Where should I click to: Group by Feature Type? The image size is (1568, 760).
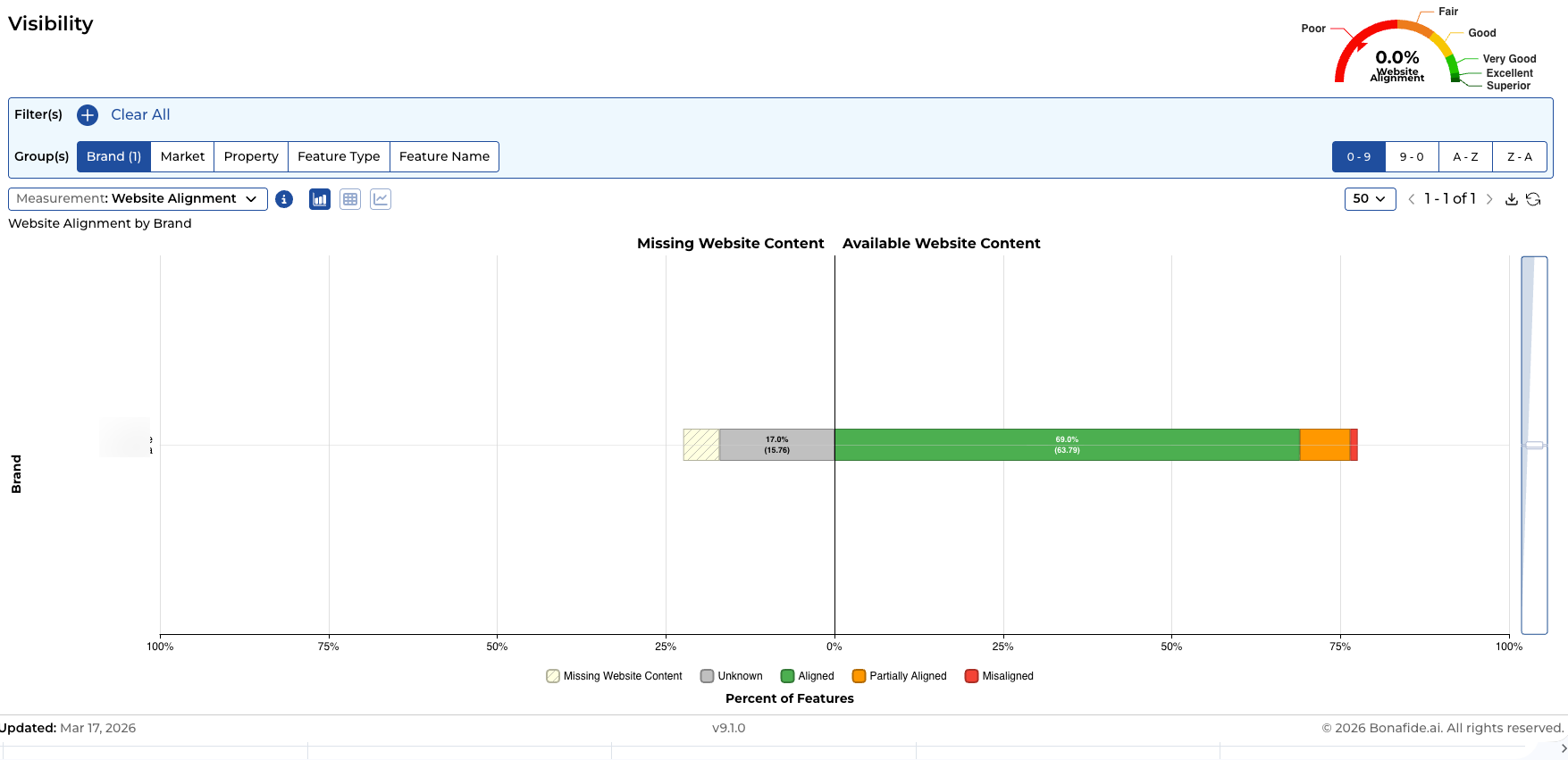[x=339, y=156]
